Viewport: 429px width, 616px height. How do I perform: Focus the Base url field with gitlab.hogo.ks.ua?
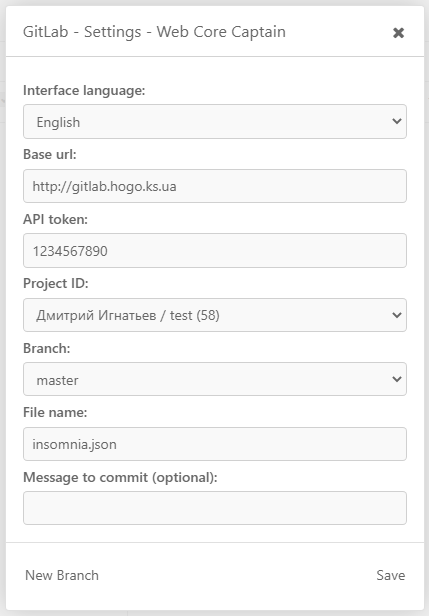point(215,186)
